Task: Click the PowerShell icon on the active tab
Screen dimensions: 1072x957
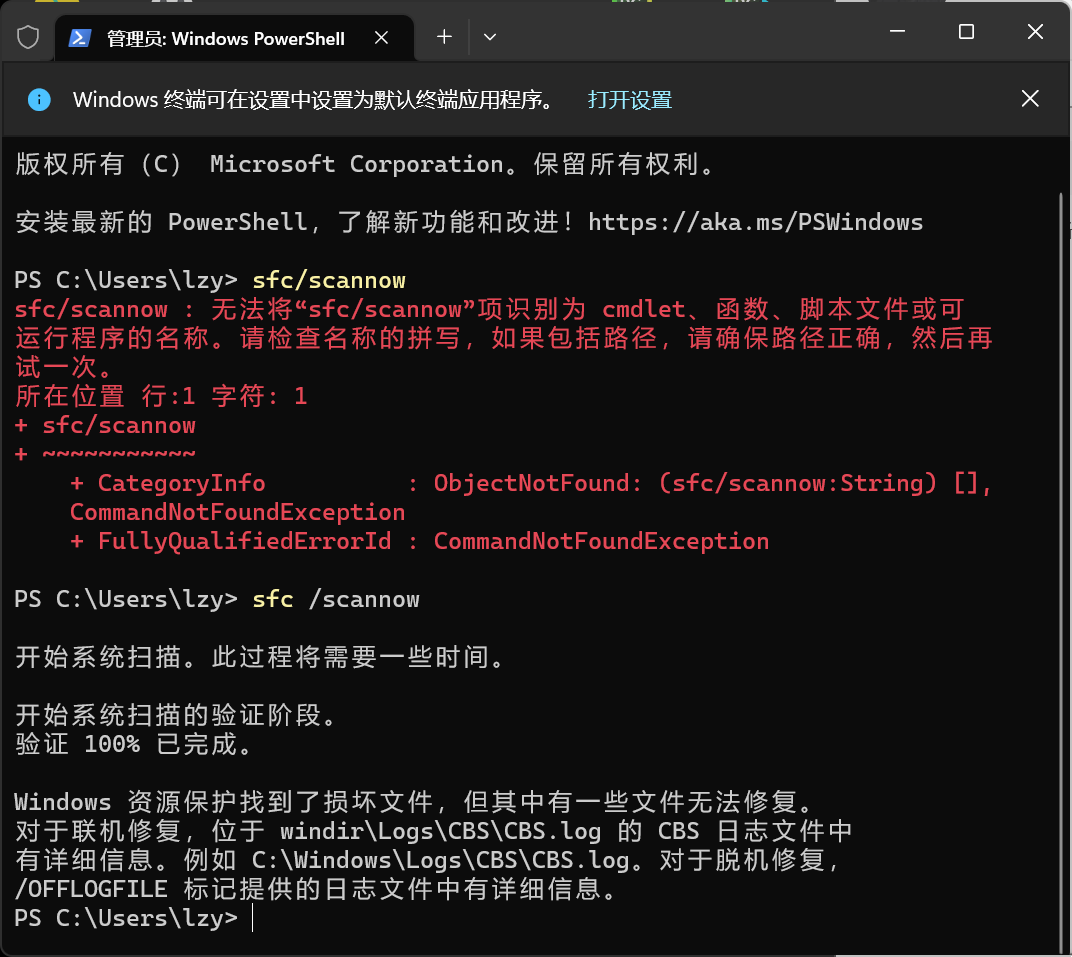Action: pos(78,38)
